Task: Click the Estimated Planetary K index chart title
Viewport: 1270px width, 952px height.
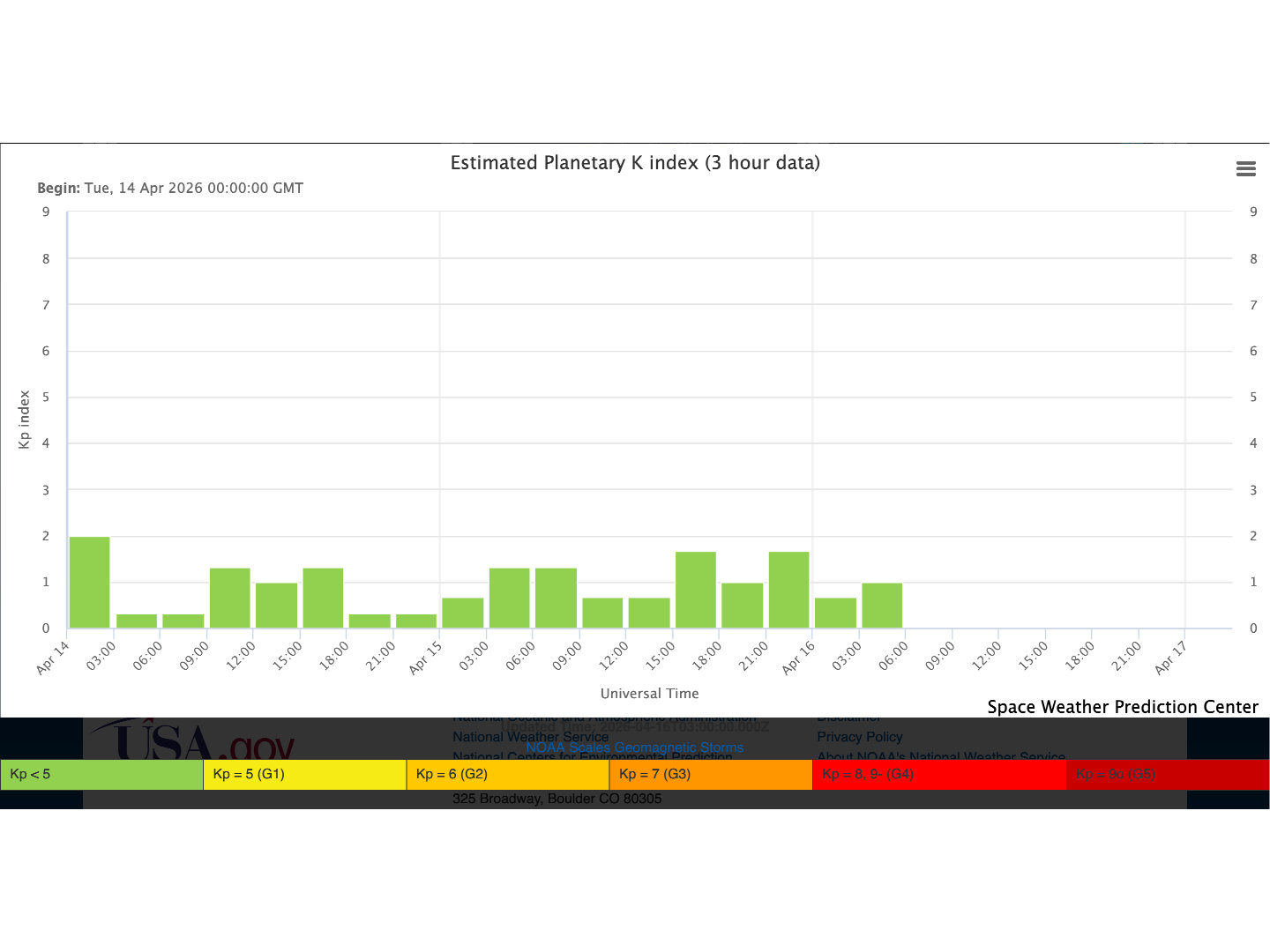Action: (x=635, y=163)
